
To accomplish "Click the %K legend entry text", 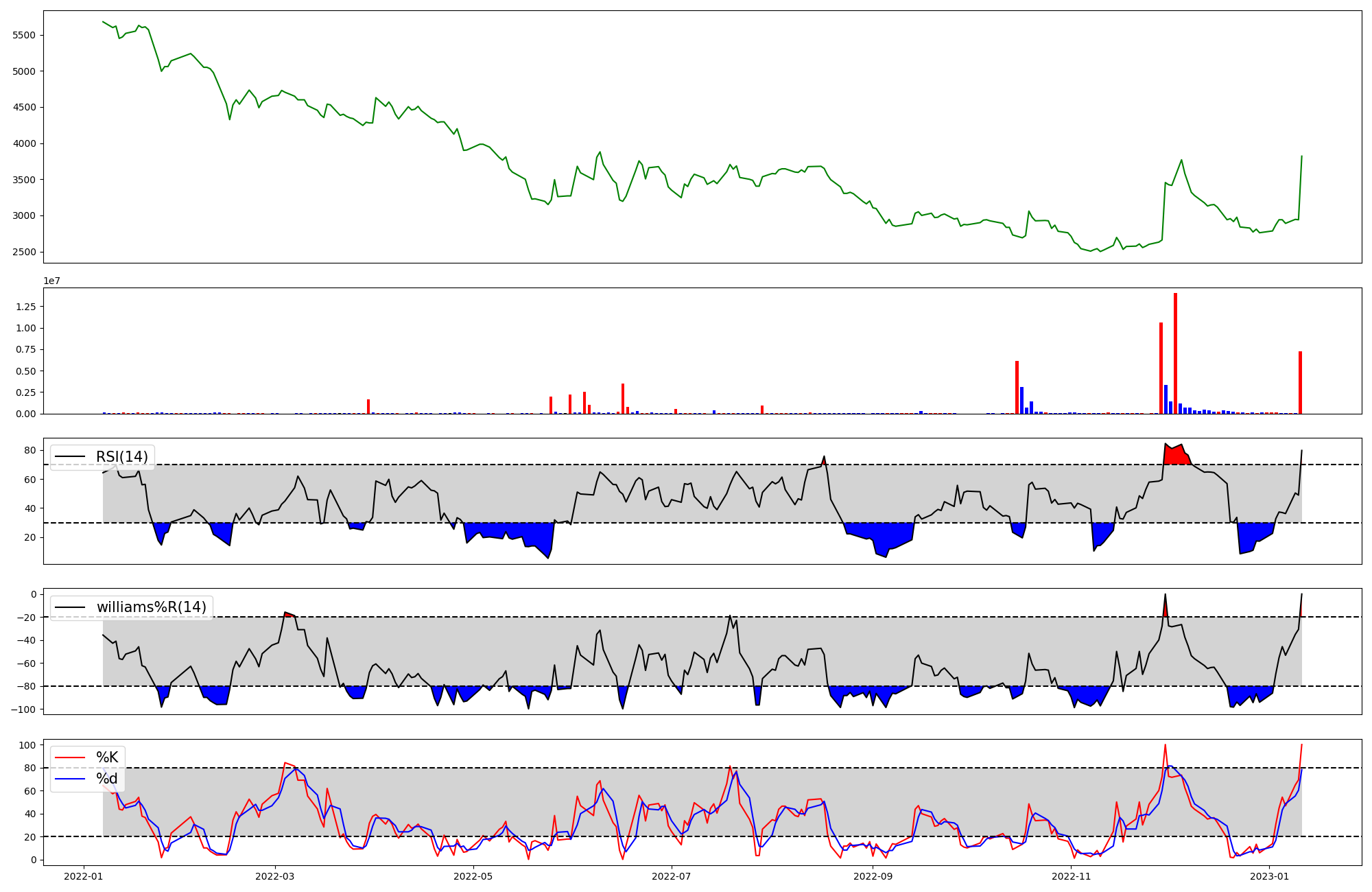I will (107, 758).
